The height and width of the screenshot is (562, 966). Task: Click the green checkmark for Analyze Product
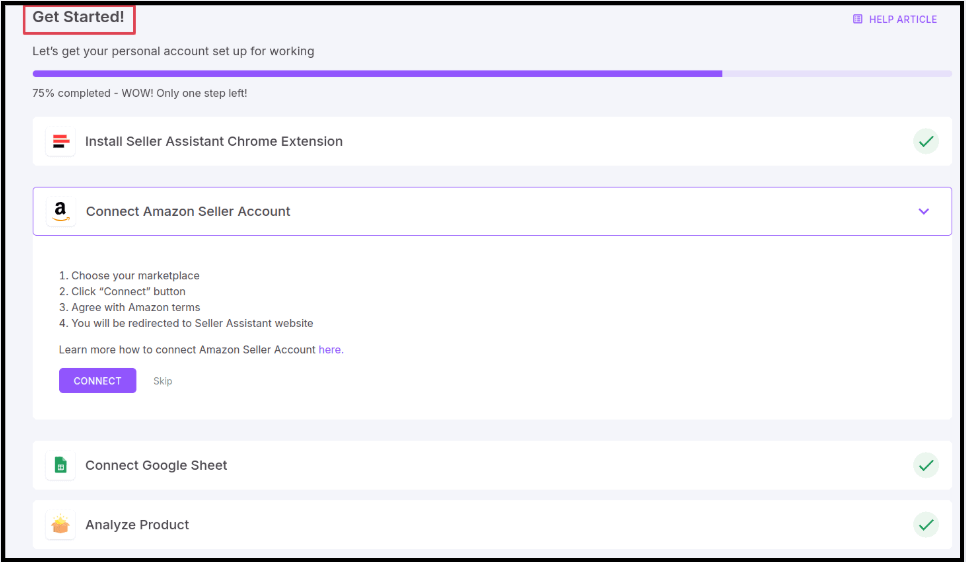coord(926,525)
